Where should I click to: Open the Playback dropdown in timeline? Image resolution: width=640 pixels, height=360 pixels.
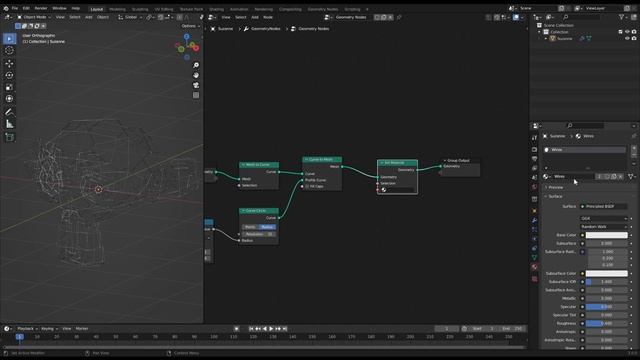(x=27, y=329)
